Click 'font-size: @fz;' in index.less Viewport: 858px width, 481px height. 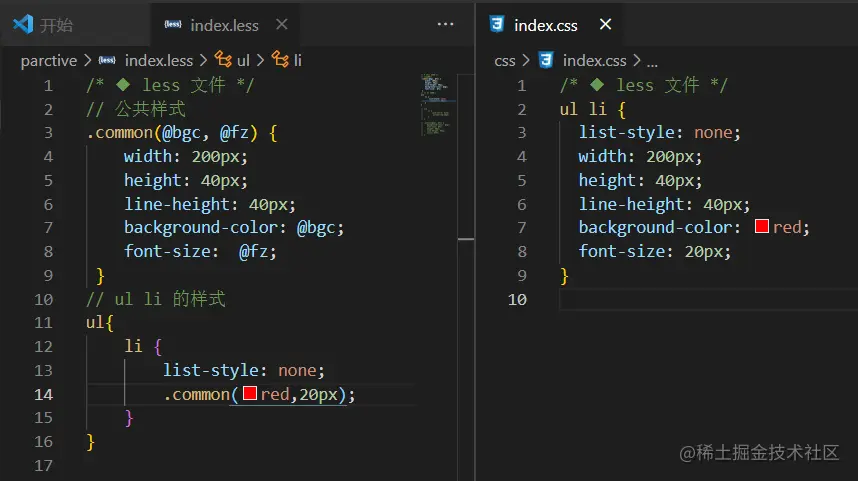pyautogui.click(x=200, y=252)
